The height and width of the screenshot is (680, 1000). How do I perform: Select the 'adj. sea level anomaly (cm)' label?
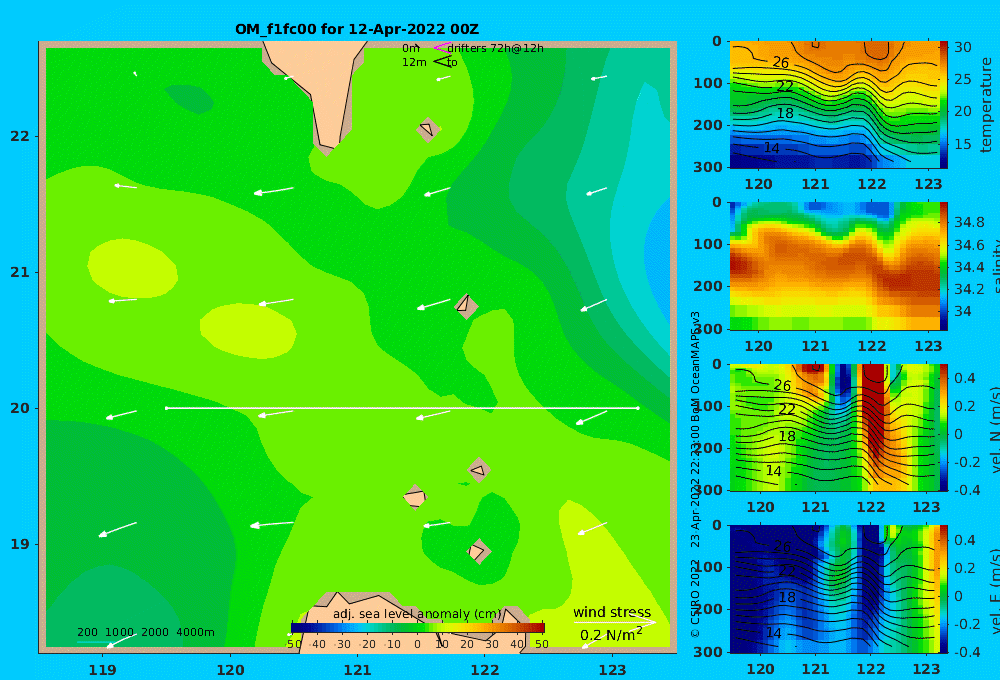click(x=417, y=614)
